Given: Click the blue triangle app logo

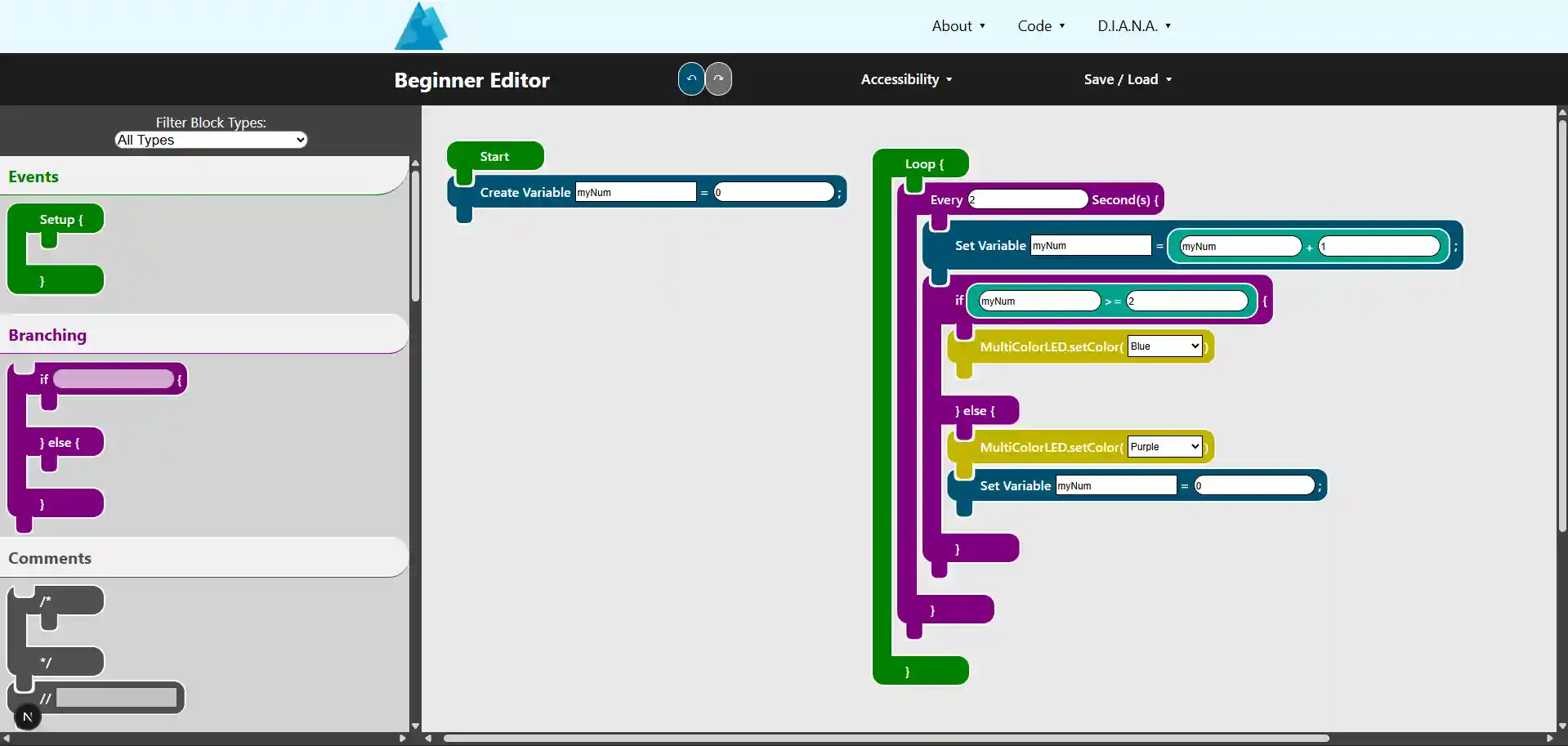Looking at the screenshot, I should tap(422, 25).
